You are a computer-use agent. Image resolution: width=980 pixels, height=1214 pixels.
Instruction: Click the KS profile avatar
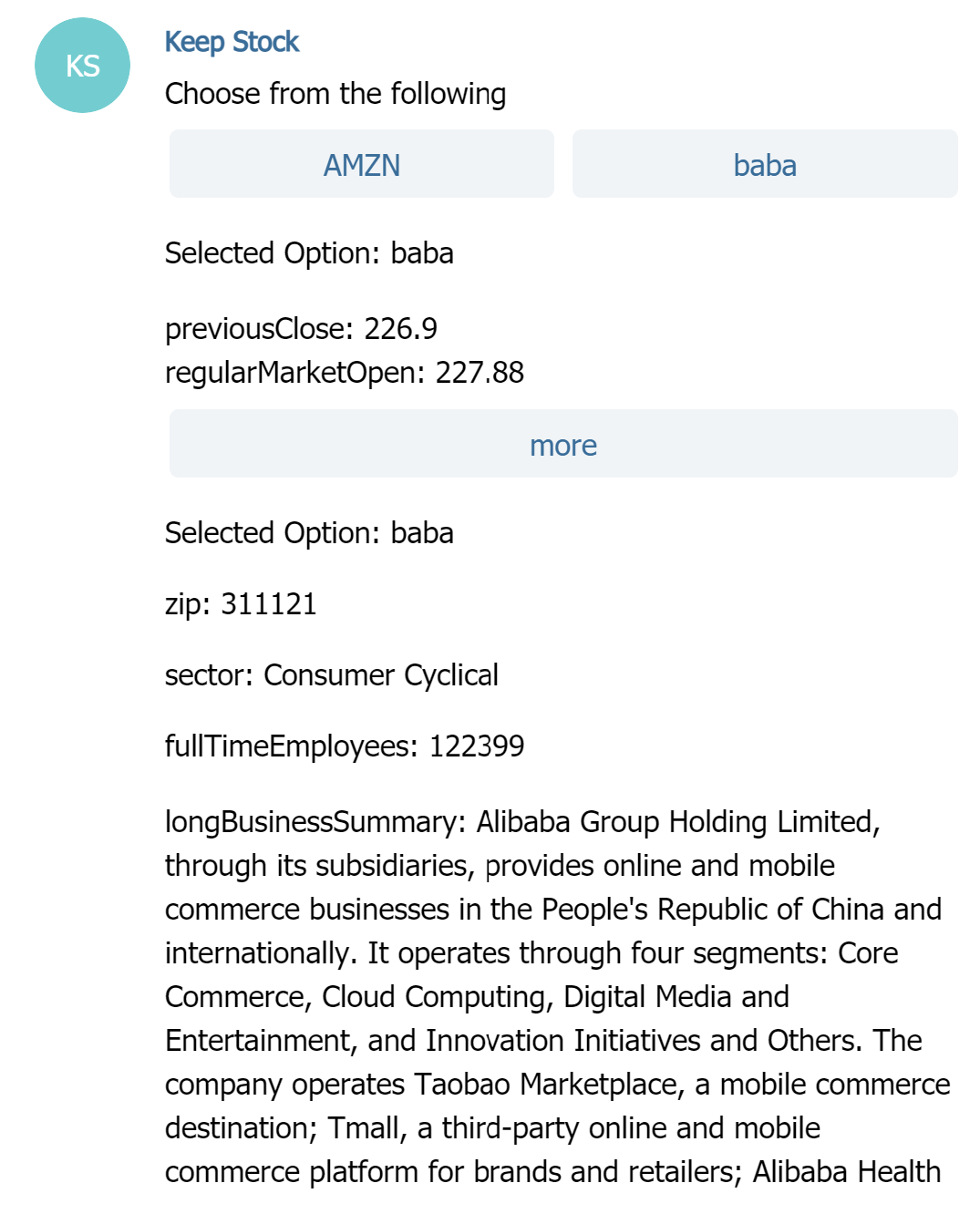pos(82,66)
